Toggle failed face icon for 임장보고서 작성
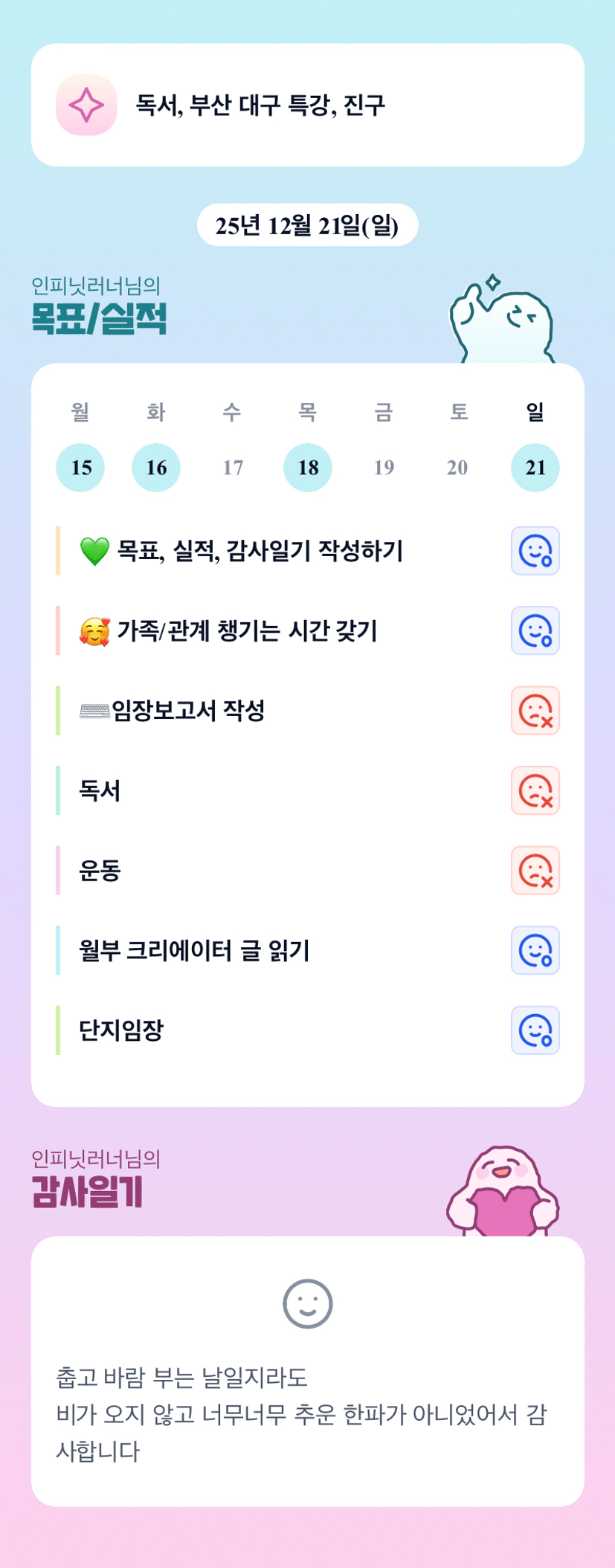 (535, 711)
